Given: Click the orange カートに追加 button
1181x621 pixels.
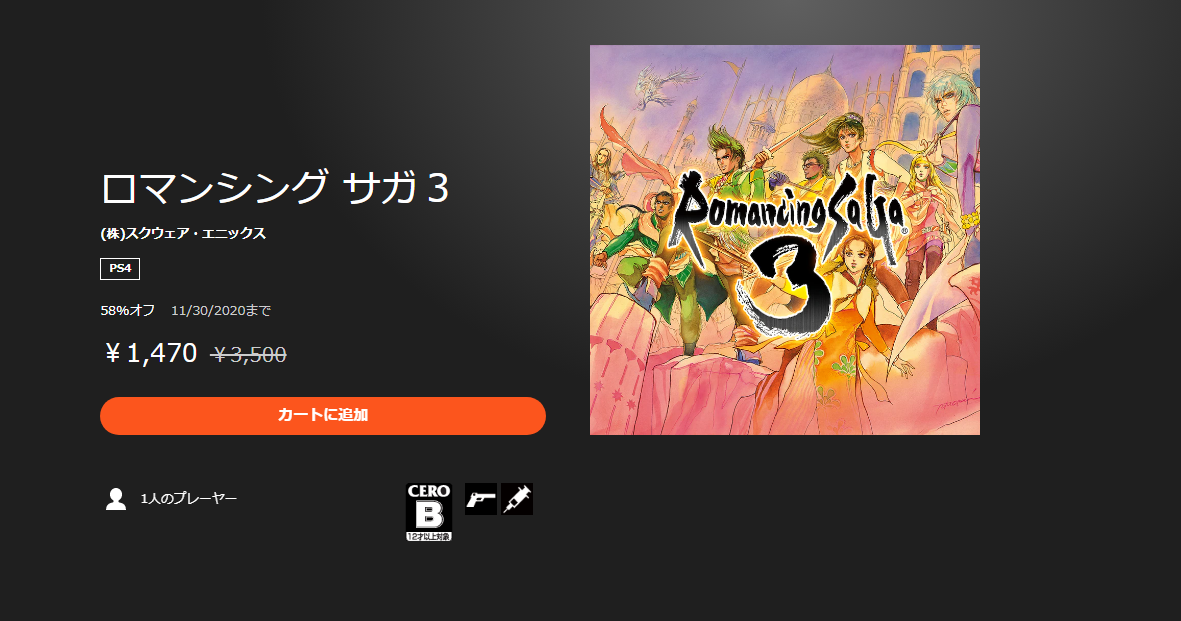Looking at the screenshot, I should click(x=322, y=415).
